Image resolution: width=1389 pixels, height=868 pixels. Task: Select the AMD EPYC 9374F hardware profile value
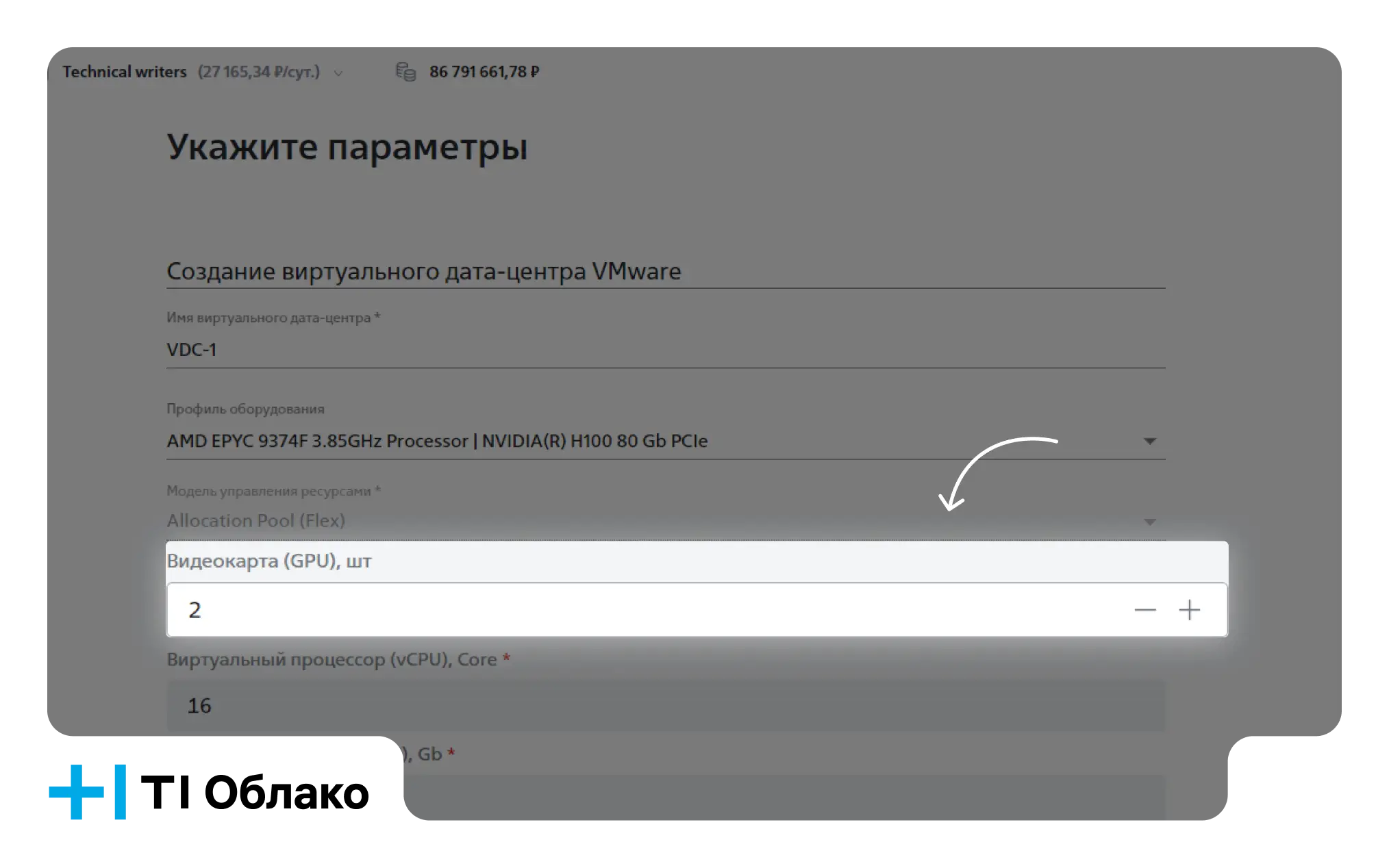[x=437, y=441]
